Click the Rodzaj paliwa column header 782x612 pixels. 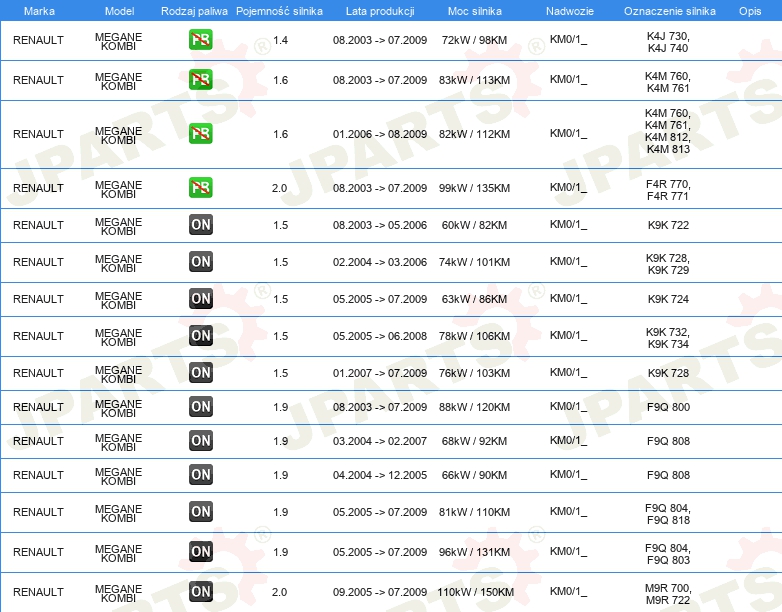(194, 11)
